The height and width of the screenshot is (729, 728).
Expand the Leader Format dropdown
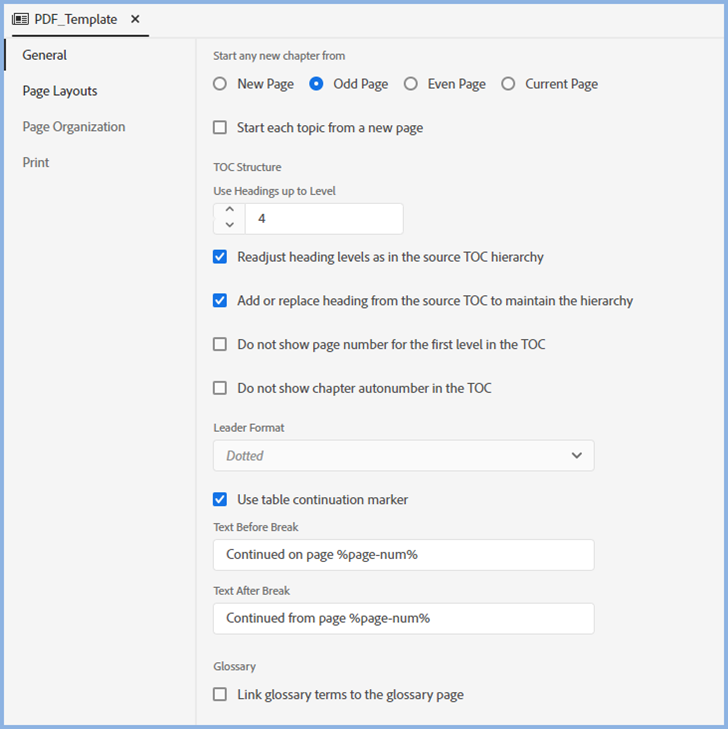pyautogui.click(x=403, y=456)
